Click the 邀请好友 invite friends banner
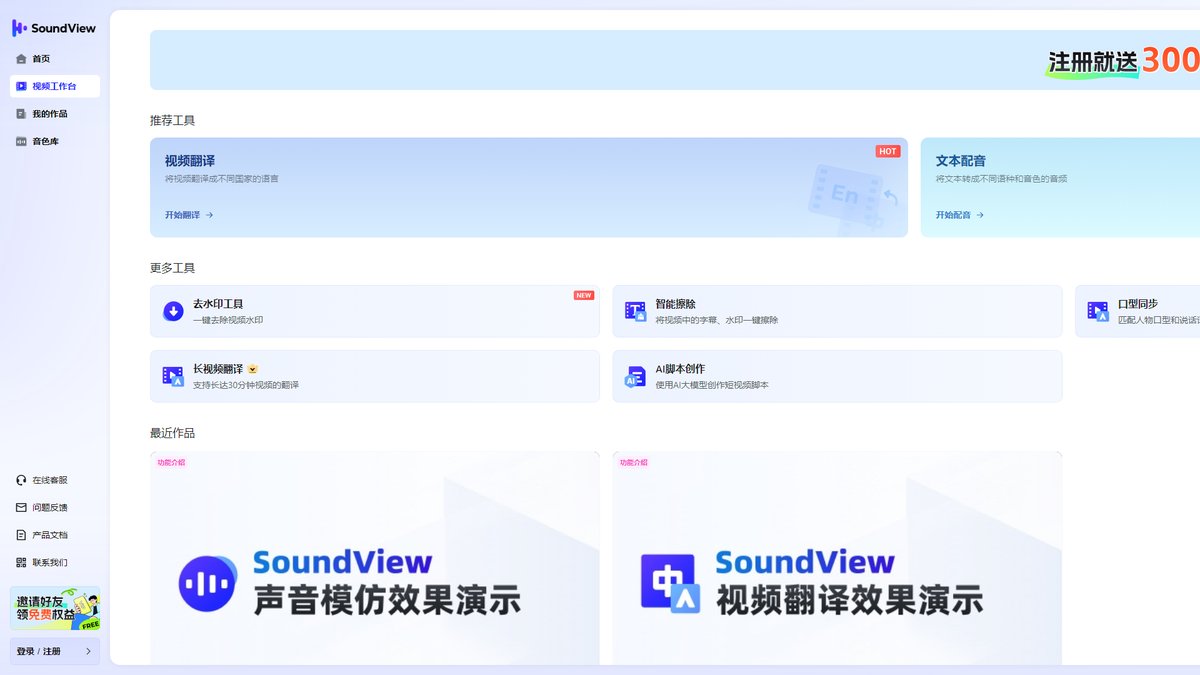This screenshot has height=675, width=1200. click(x=55, y=608)
